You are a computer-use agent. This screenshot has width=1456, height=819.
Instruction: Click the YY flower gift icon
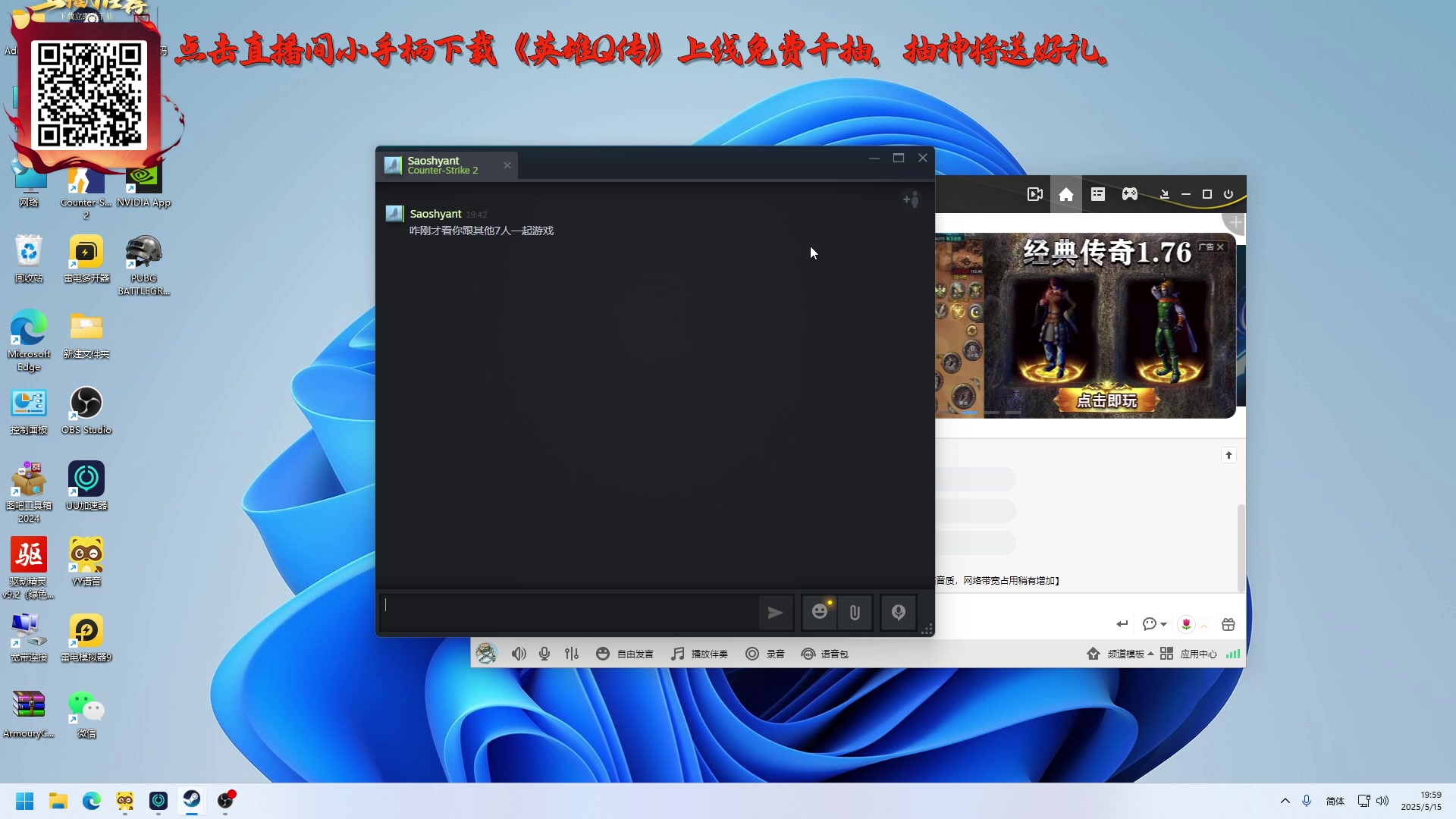[x=1187, y=624]
